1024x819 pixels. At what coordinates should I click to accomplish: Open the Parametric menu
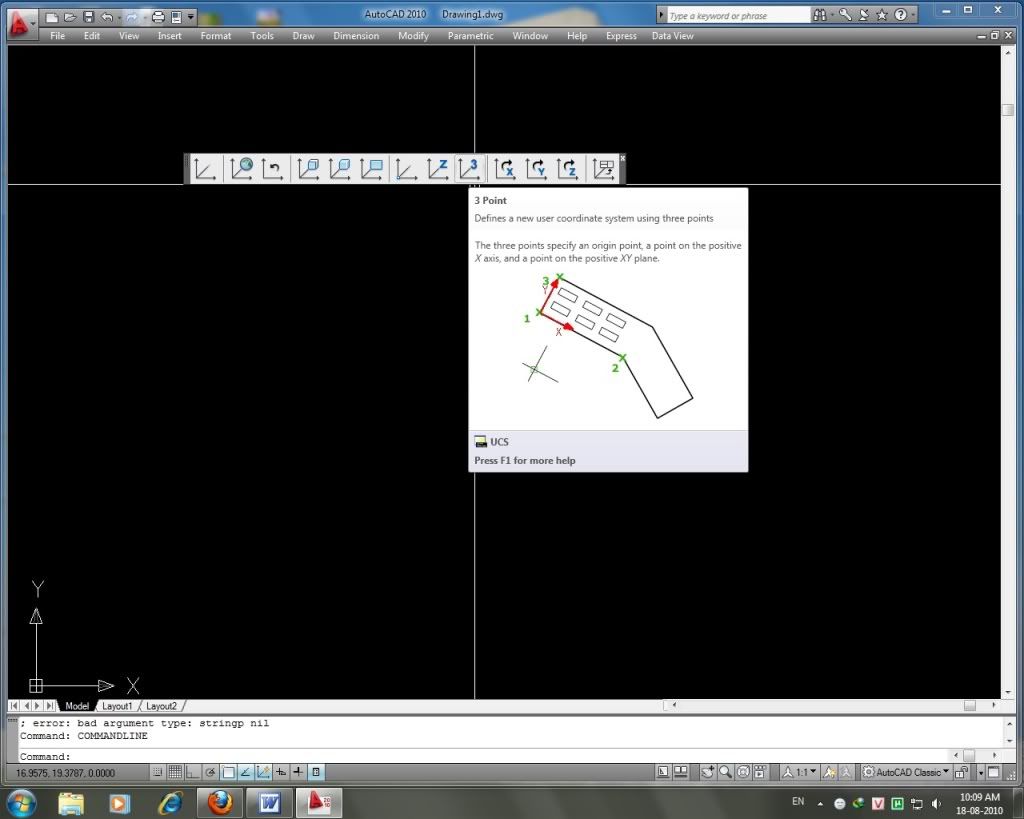pos(470,36)
